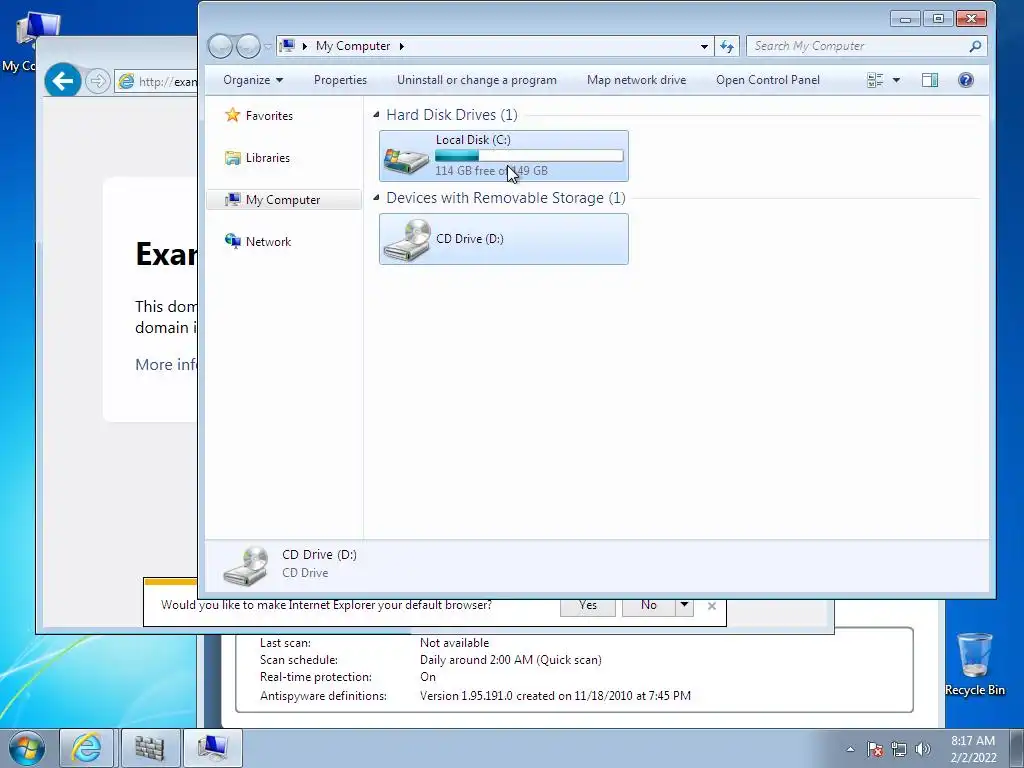
Task: Click the Libraries folder icon
Action: [x=232, y=158]
